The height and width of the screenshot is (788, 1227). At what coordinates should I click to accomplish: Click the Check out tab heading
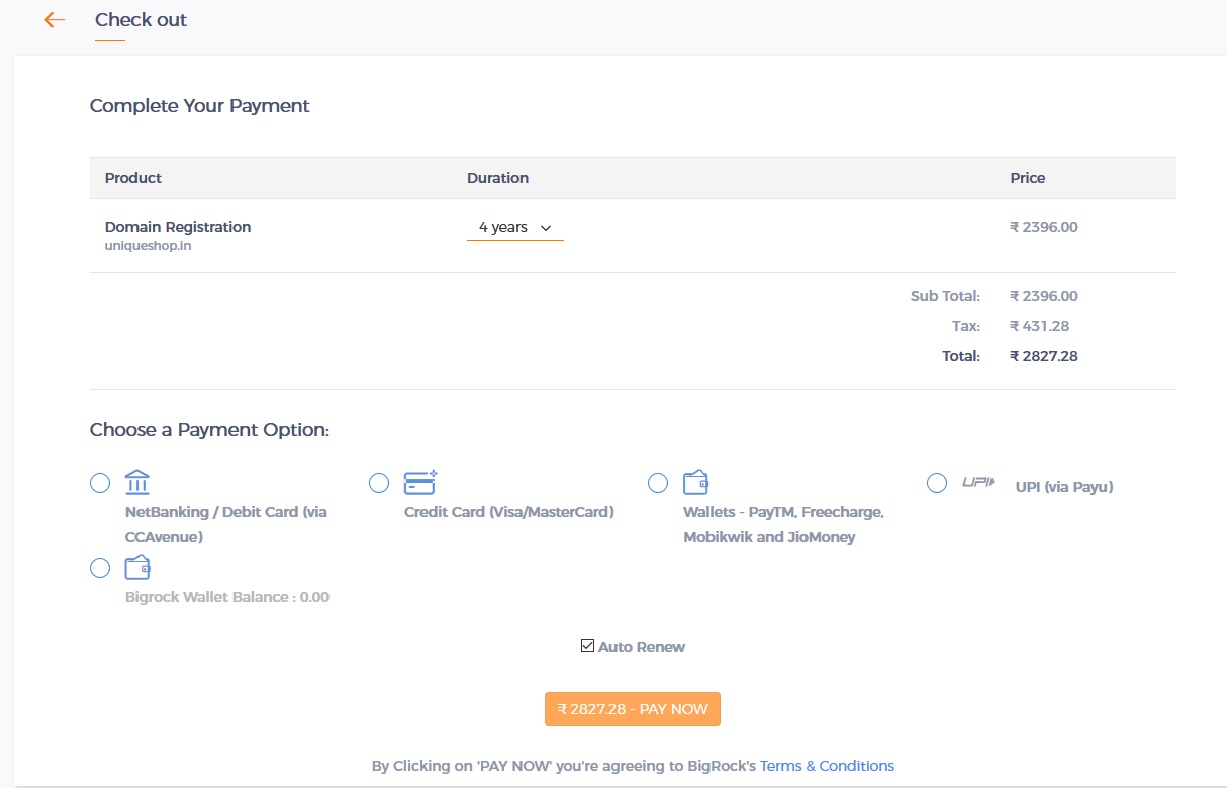tap(141, 19)
